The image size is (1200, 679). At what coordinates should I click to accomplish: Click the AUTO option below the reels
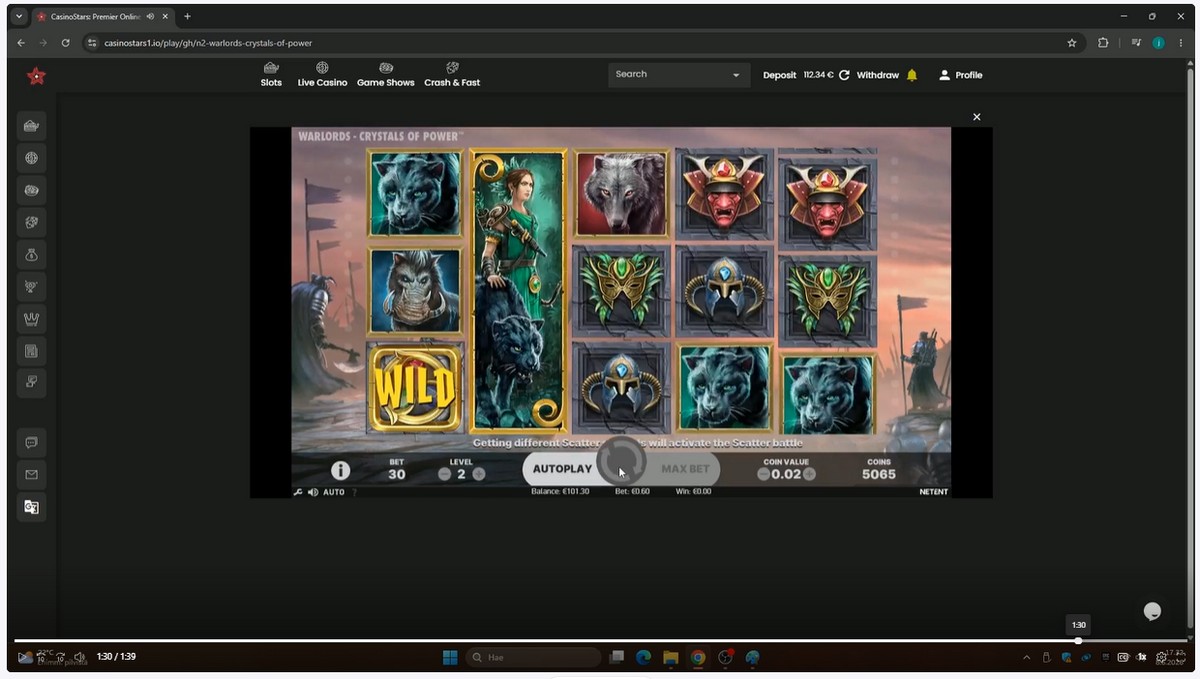tap(333, 492)
